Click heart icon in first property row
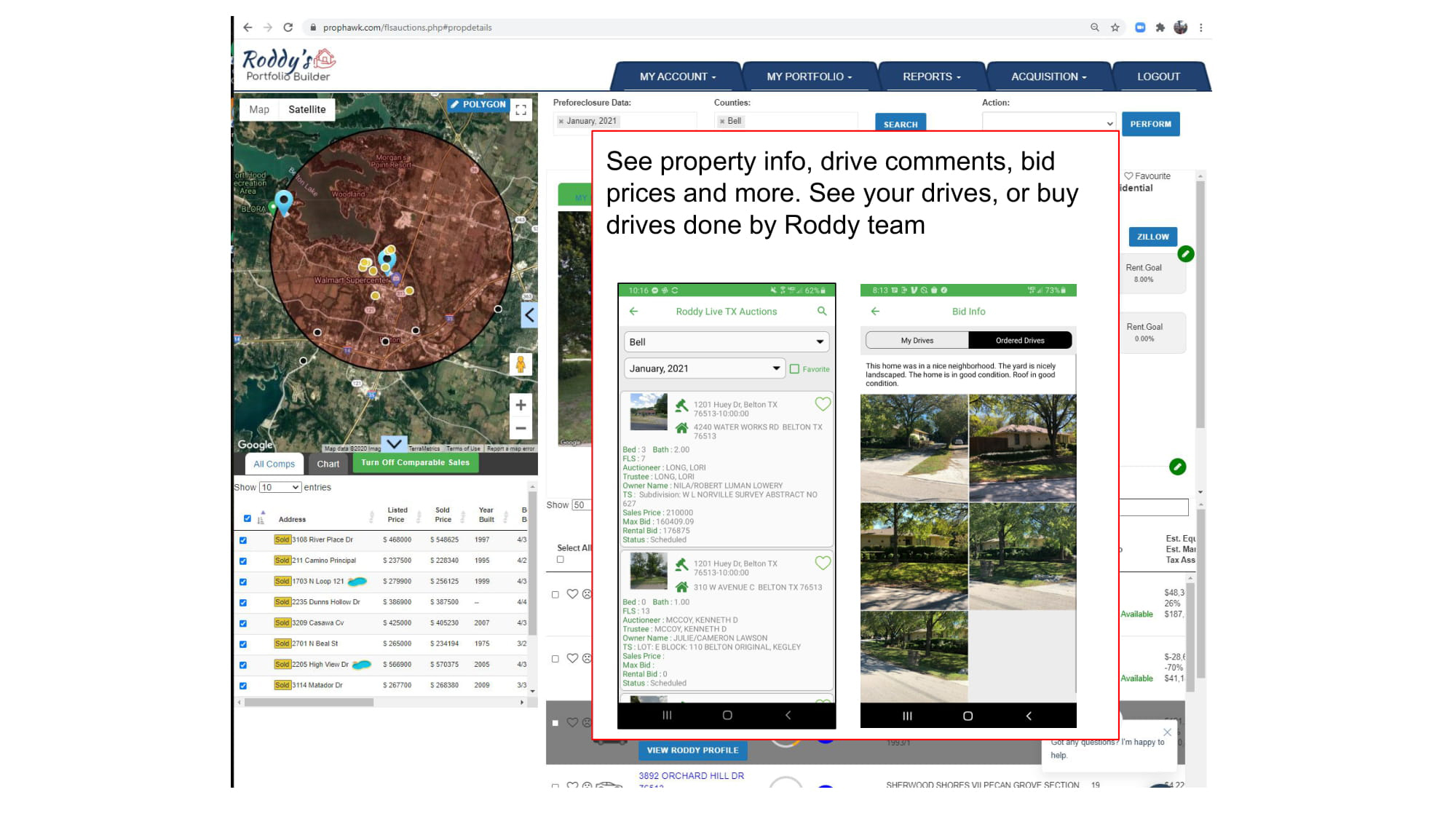1456x819 pixels. click(x=572, y=594)
